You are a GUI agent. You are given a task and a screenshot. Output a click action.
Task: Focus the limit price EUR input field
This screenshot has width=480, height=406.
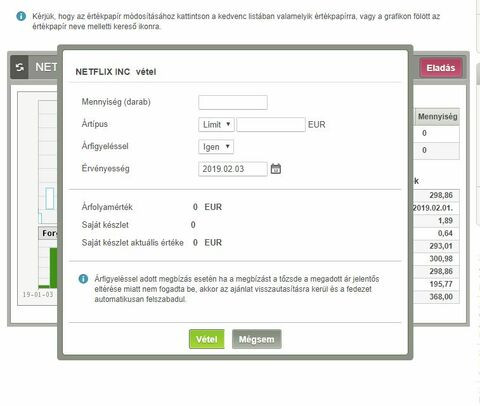271,124
